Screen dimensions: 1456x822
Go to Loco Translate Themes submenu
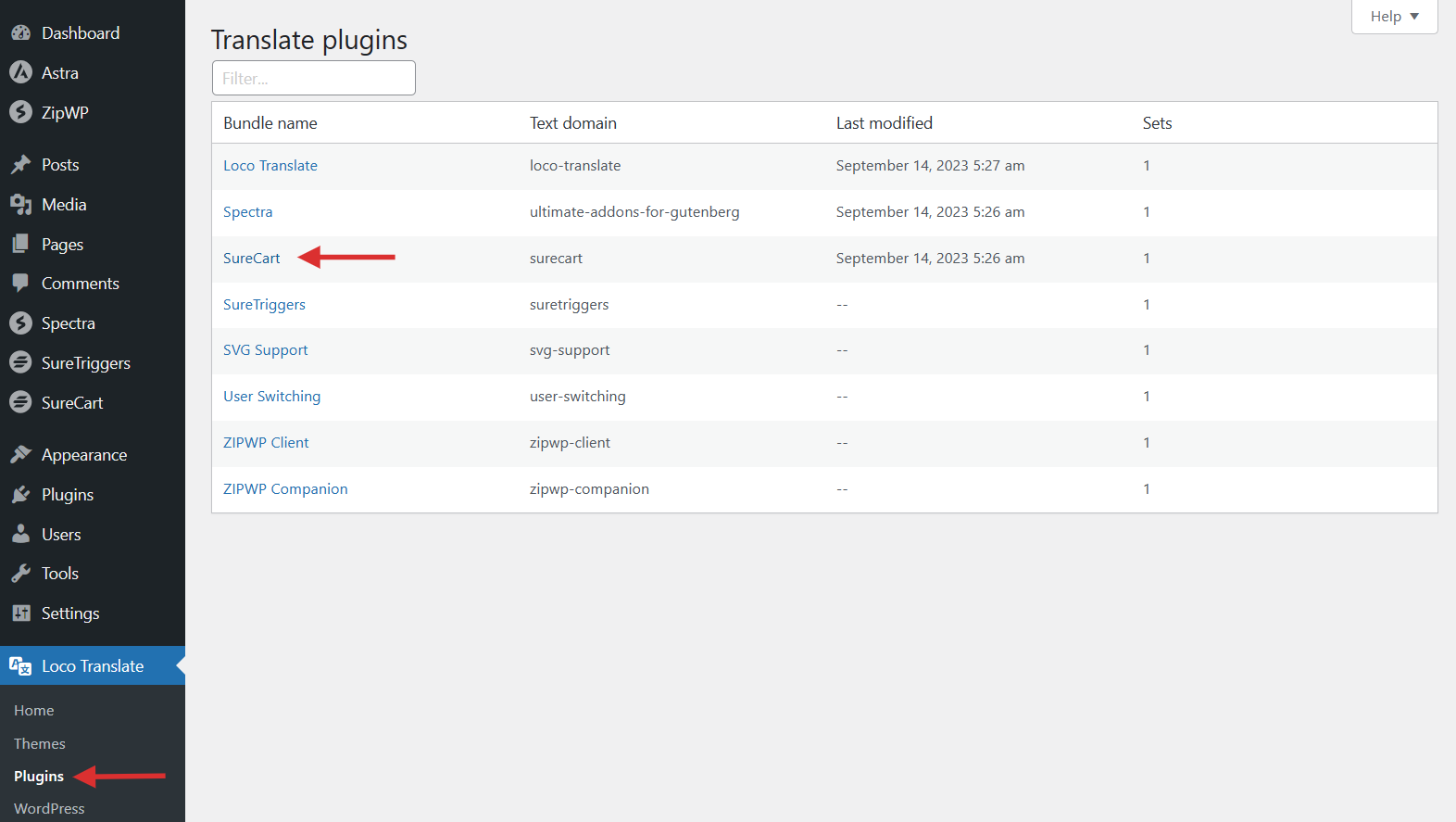40,744
